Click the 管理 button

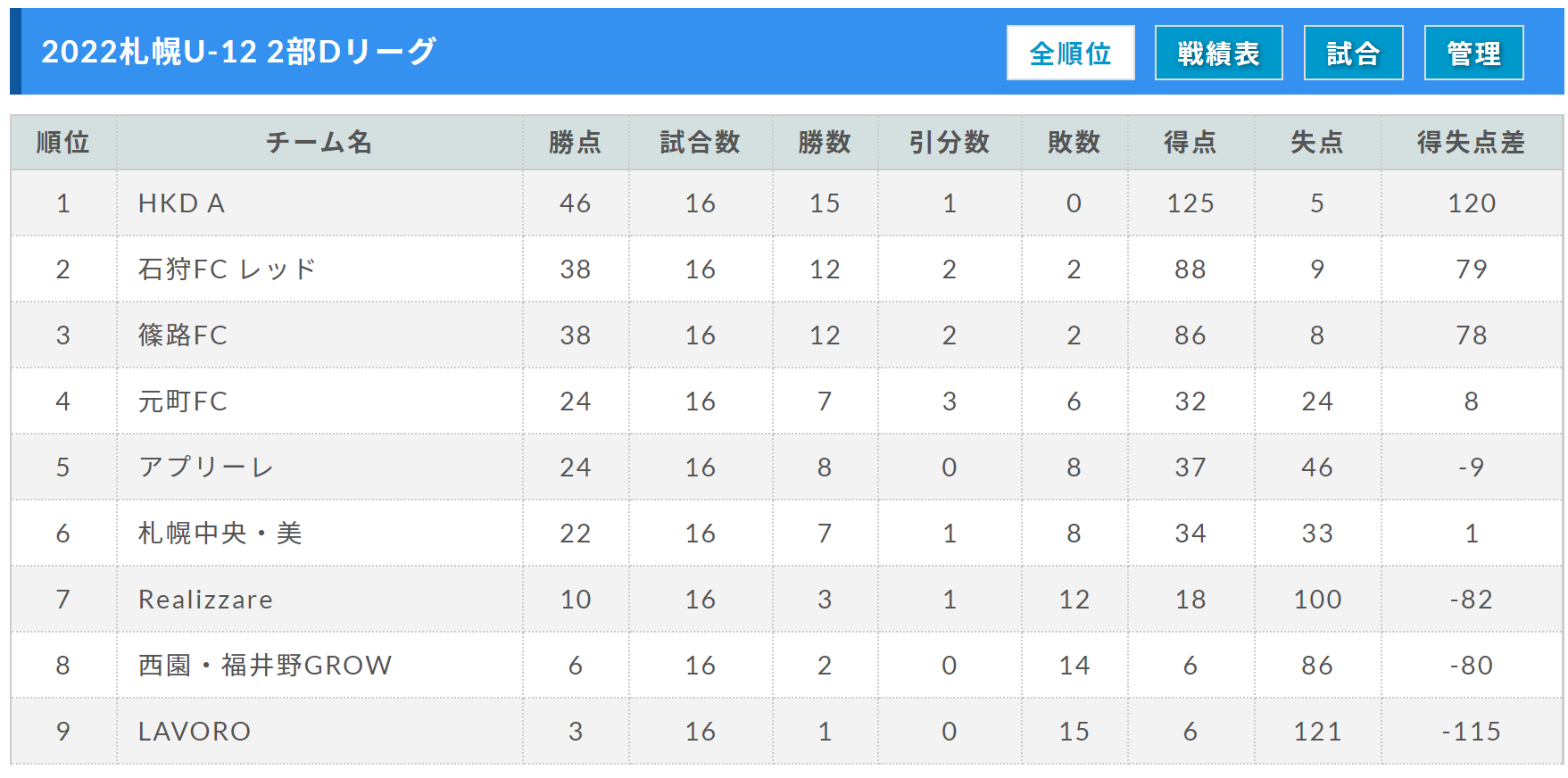pos(1473,53)
